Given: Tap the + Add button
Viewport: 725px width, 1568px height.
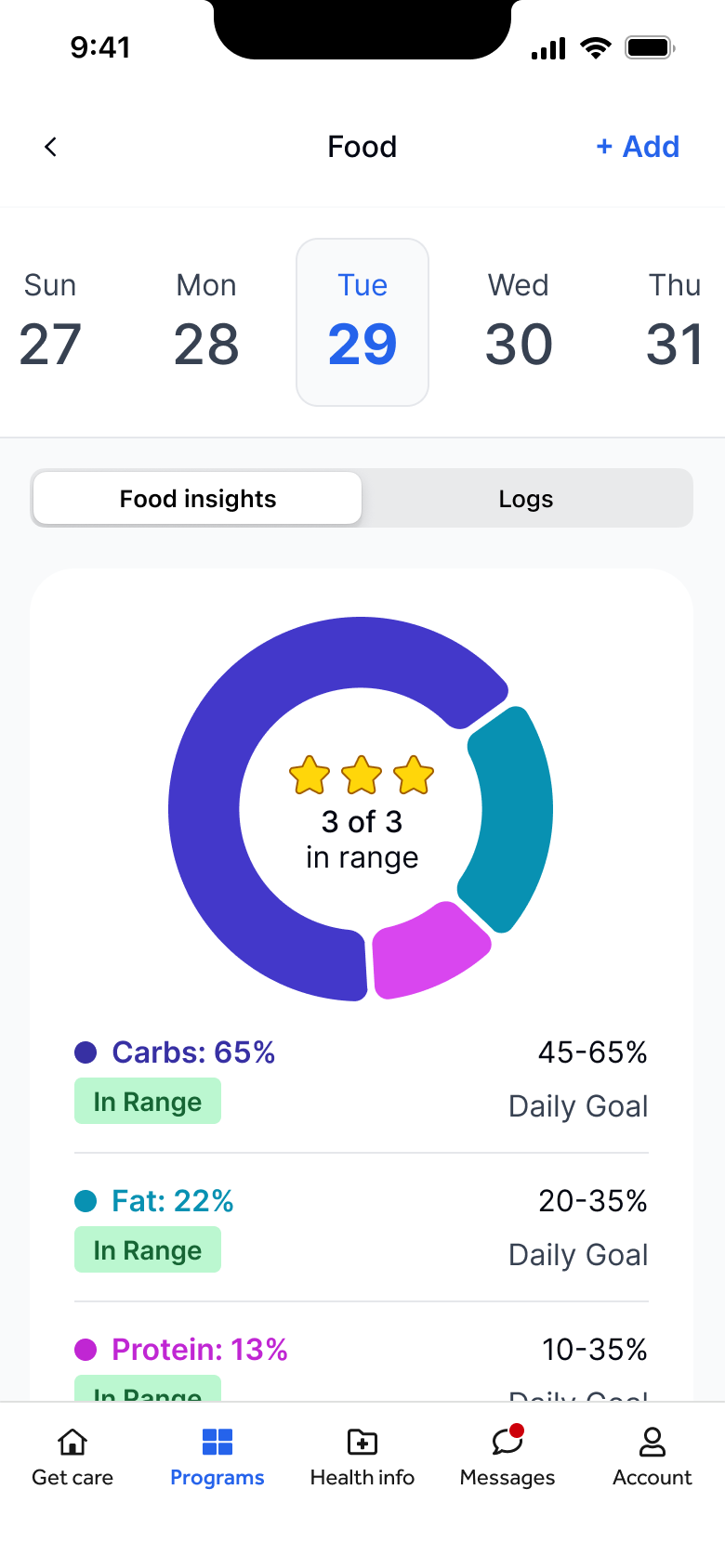Looking at the screenshot, I should 639,147.
